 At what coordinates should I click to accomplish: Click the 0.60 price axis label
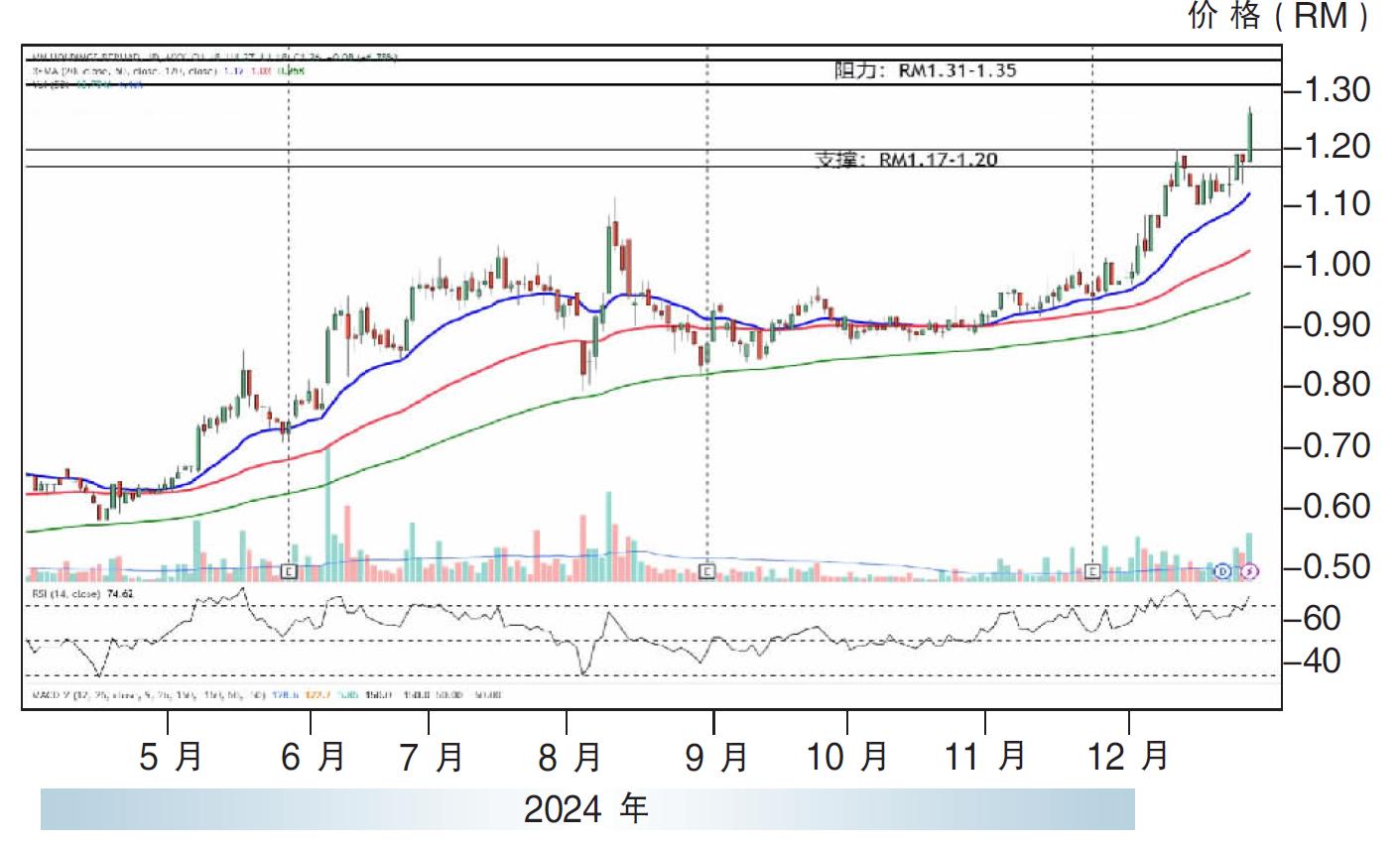(1336, 507)
